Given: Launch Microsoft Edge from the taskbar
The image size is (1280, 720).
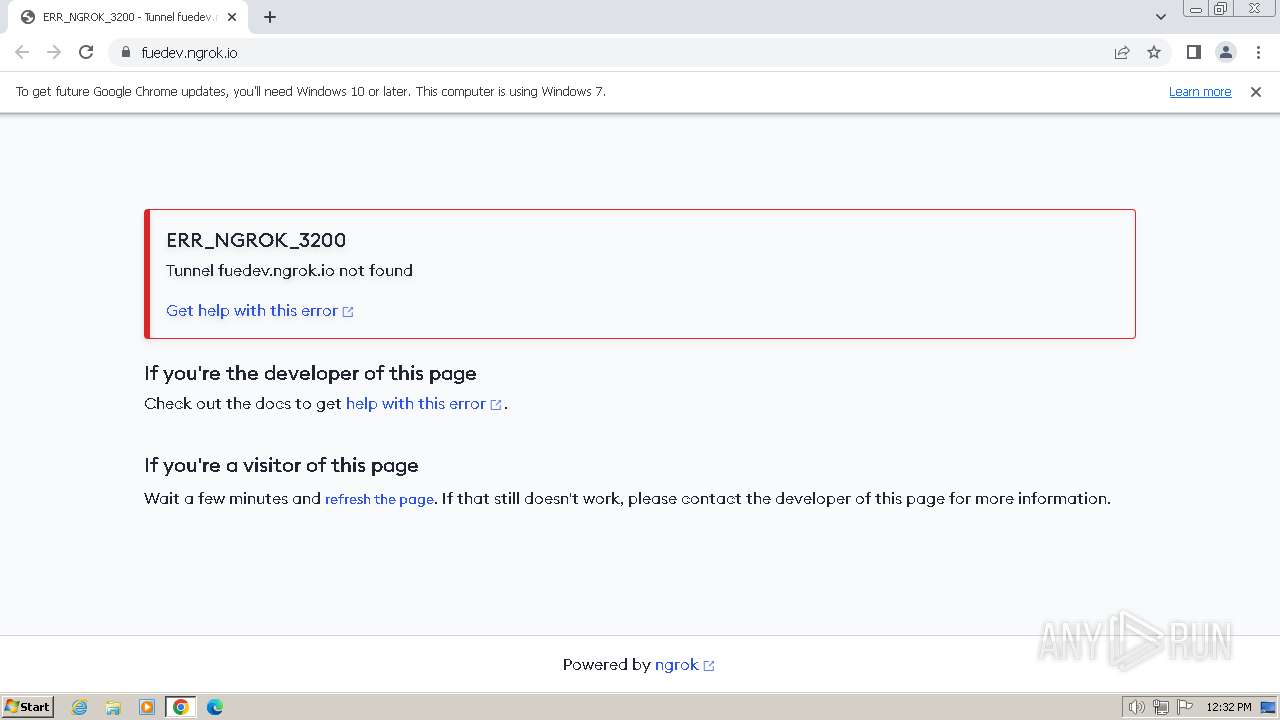Looking at the screenshot, I should click(x=215, y=707).
